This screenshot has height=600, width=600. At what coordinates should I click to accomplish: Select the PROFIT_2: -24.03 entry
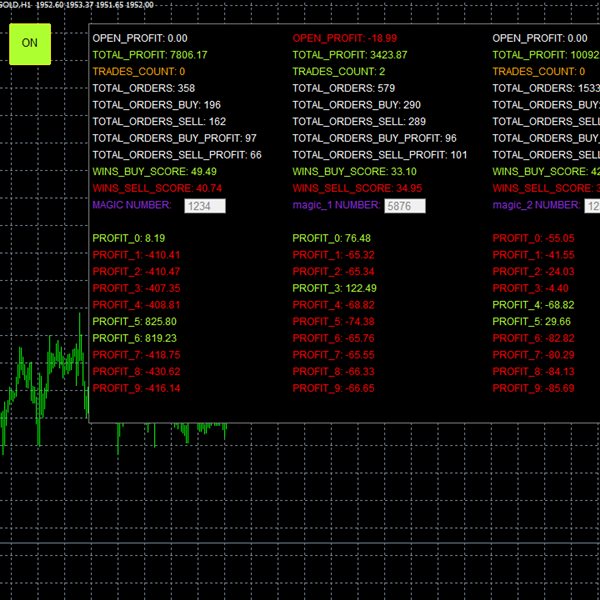(x=533, y=271)
